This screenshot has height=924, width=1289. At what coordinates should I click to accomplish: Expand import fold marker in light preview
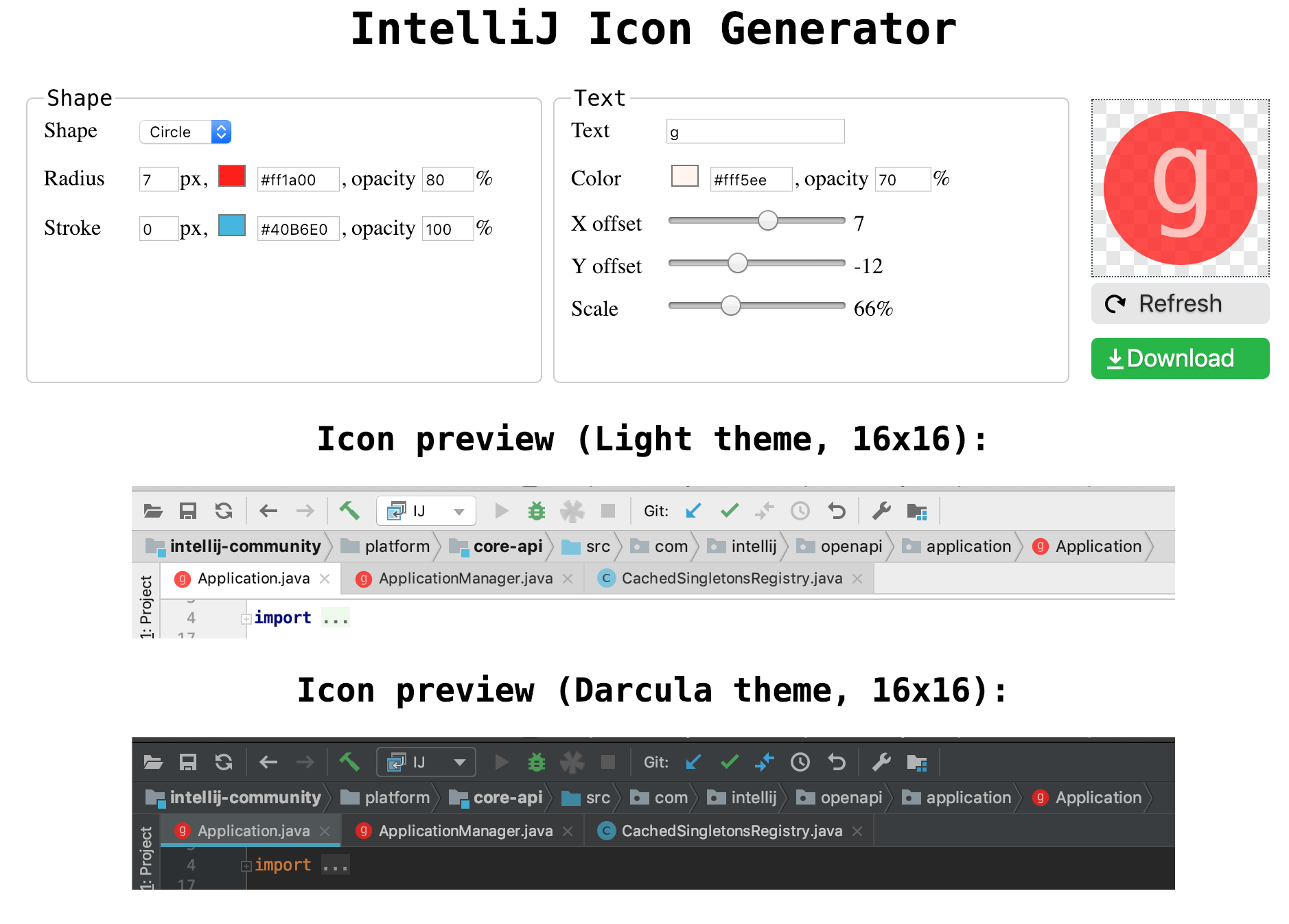click(x=246, y=619)
